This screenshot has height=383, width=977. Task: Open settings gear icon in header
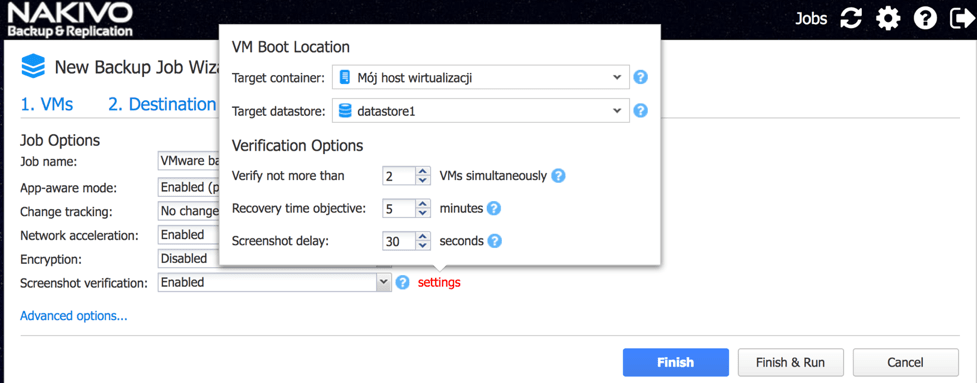pyautogui.click(x=888, y=19)
